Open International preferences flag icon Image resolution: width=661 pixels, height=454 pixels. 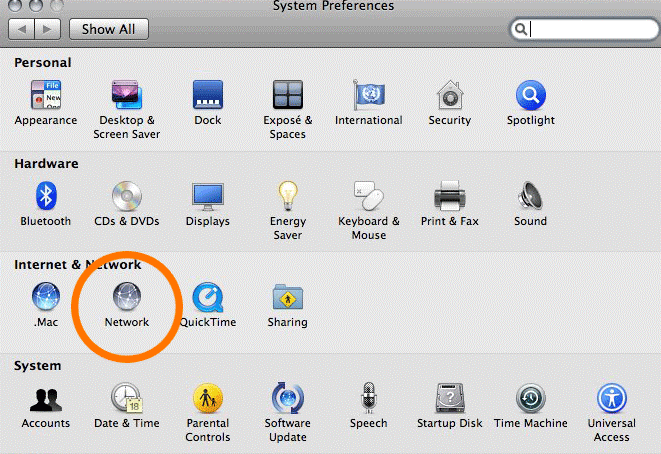(x=369, y=94)
